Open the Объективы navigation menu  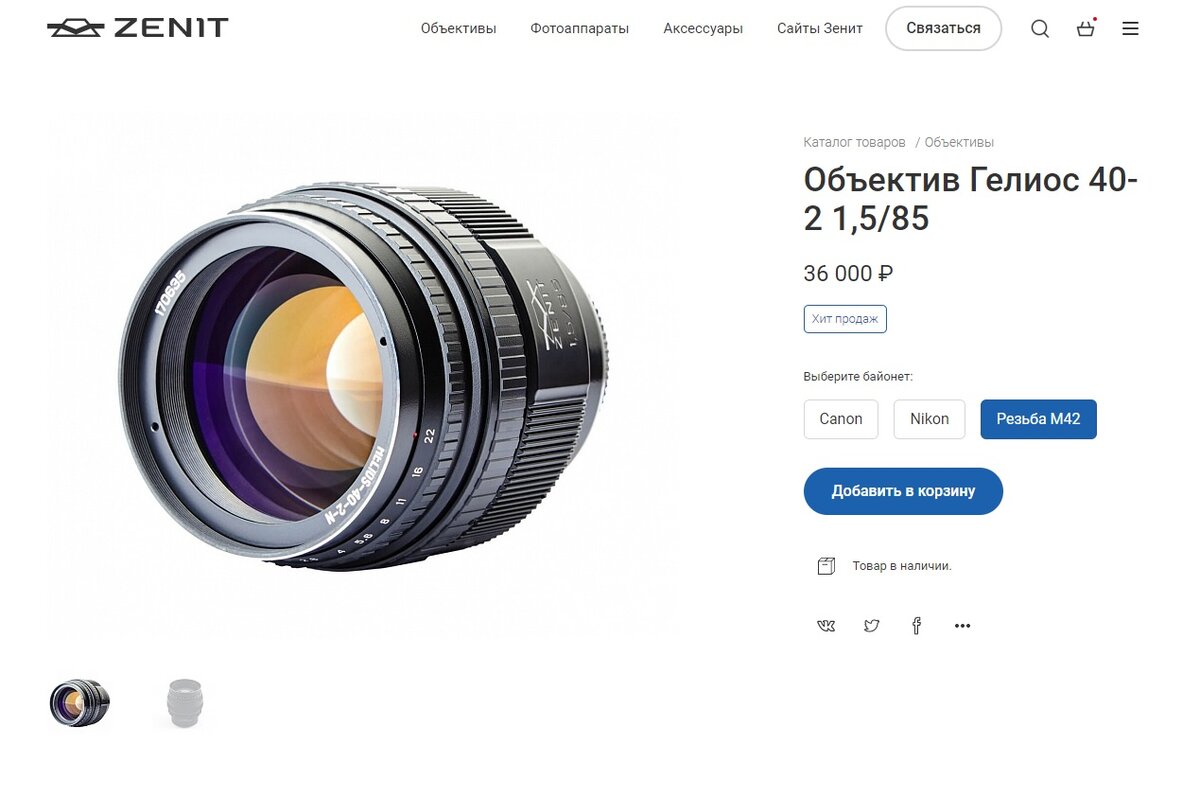coord(458,28)
